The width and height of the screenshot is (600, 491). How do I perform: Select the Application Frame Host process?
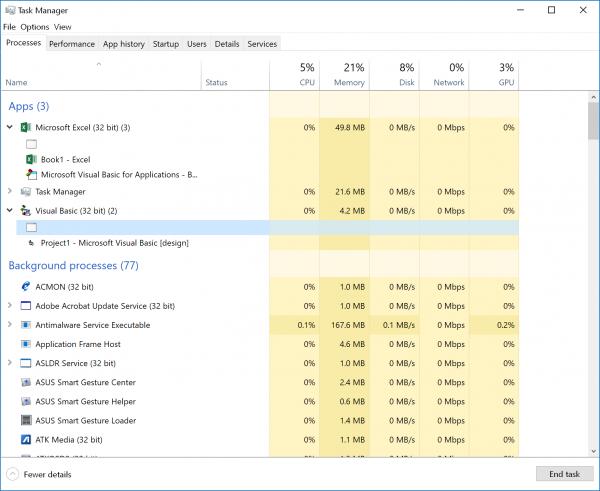click(260, 344)
